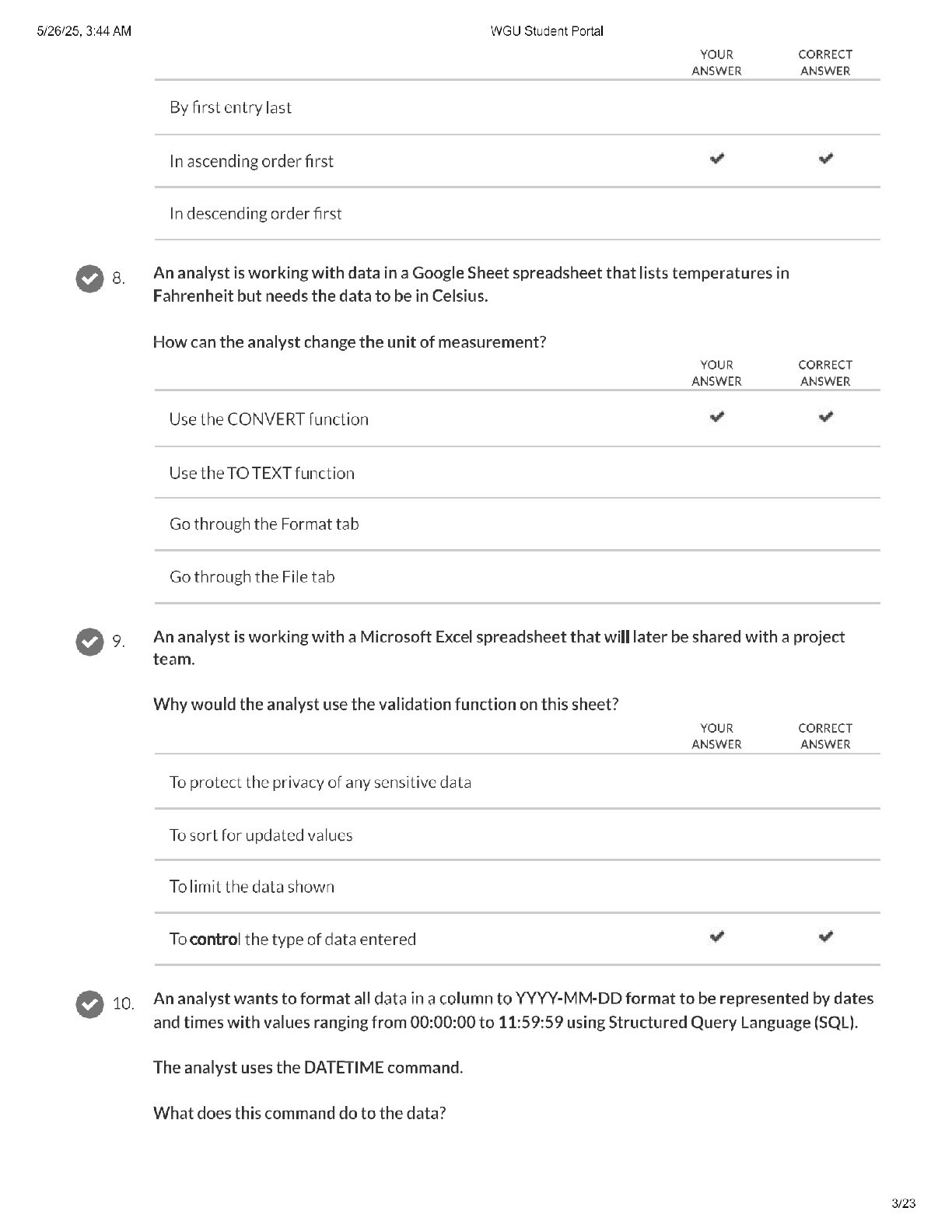
Task: Click the question 8 correct status icon
Action: coord(90,278)
